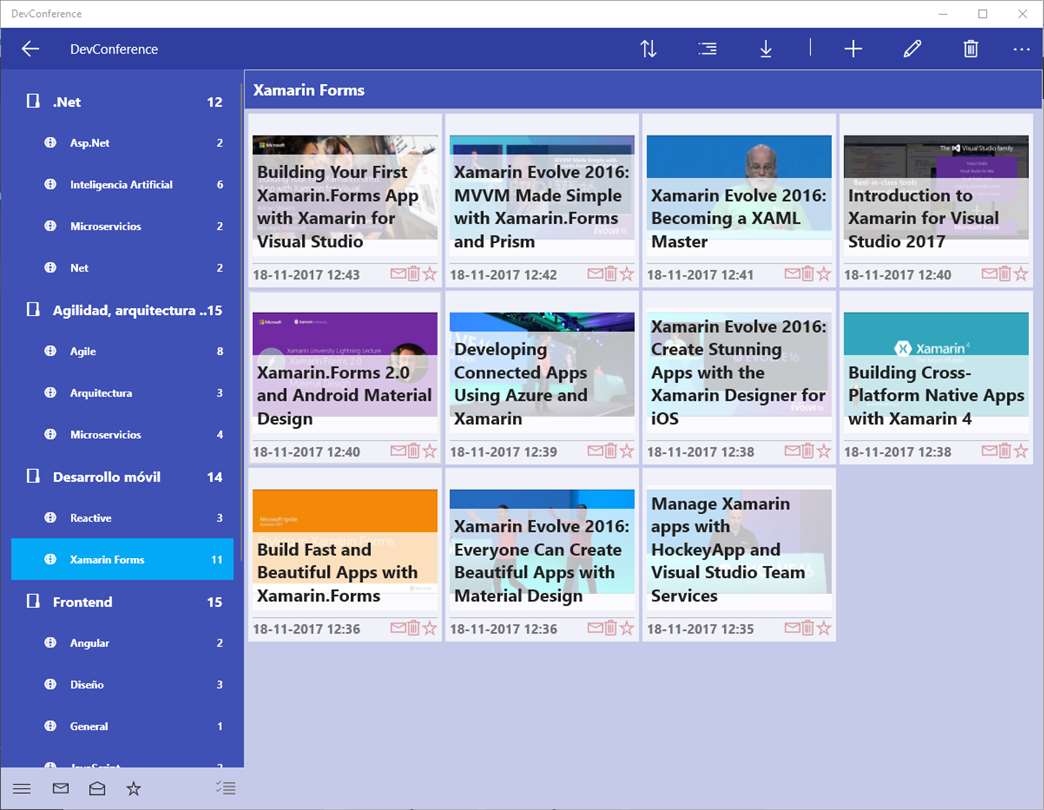
Task: Delete 'Manage Xamarin apps with HockeyApp' card
Action: point(808,628)
